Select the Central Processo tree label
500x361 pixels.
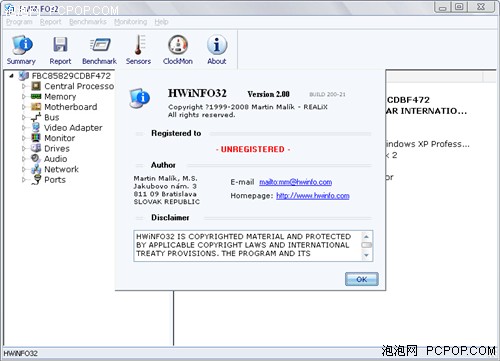[x=79, y=86]
